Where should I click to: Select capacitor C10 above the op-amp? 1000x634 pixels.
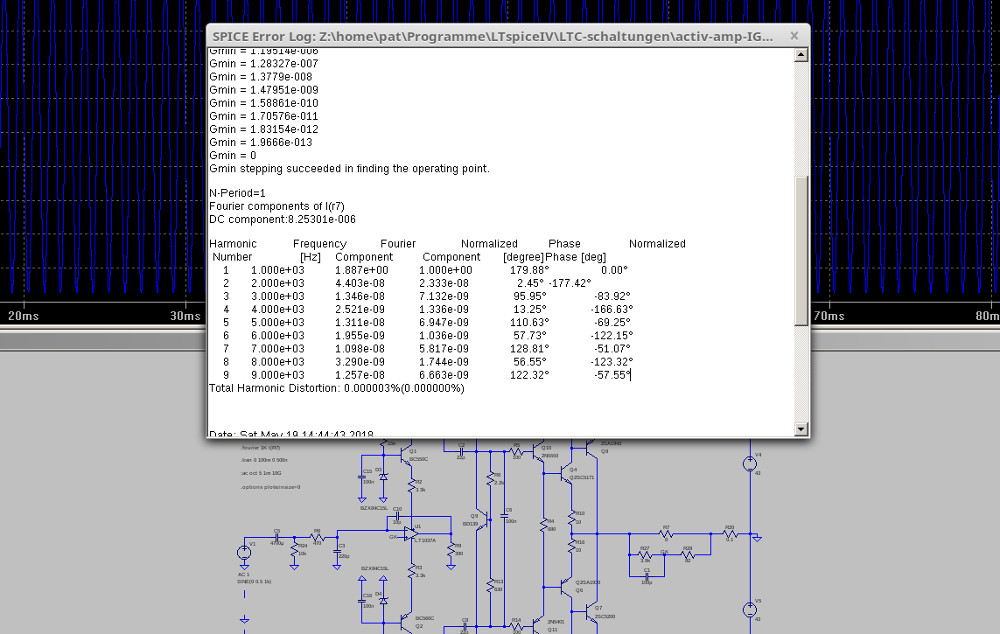397,515
